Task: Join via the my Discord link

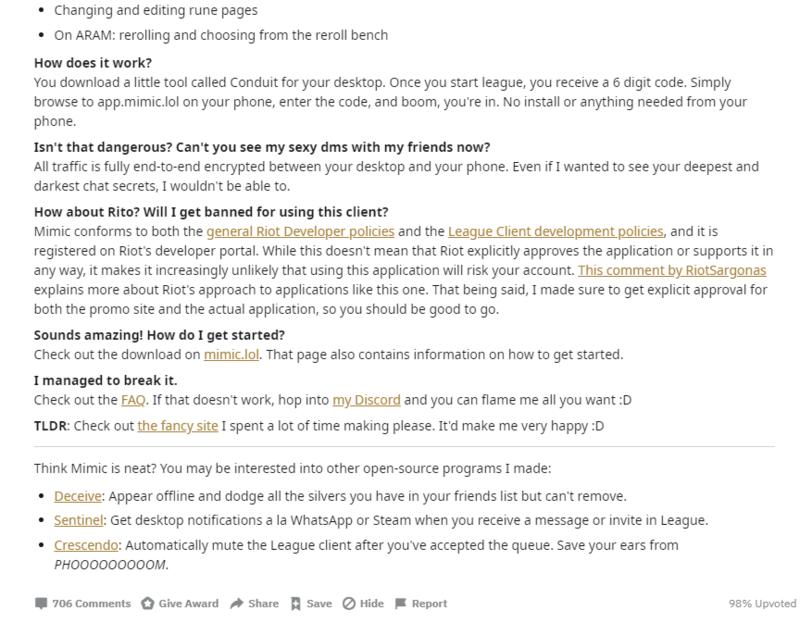Action: pyautogui.click(x=366, y=400)
